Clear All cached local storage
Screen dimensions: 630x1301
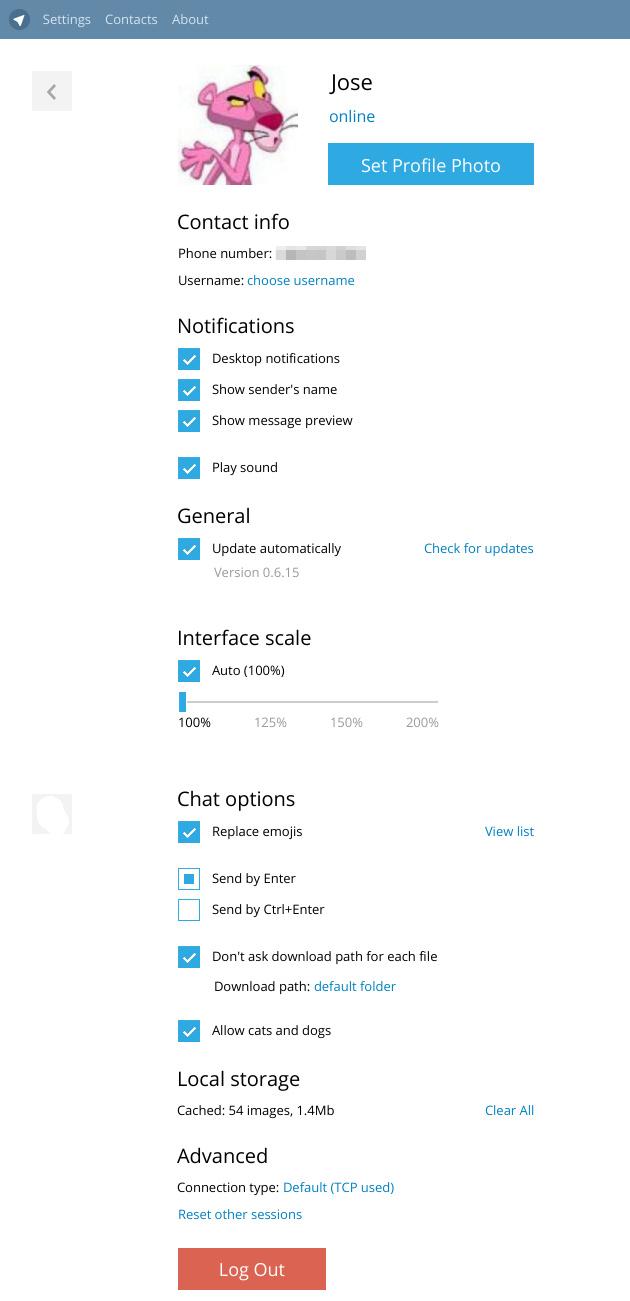pos(510,1110)
